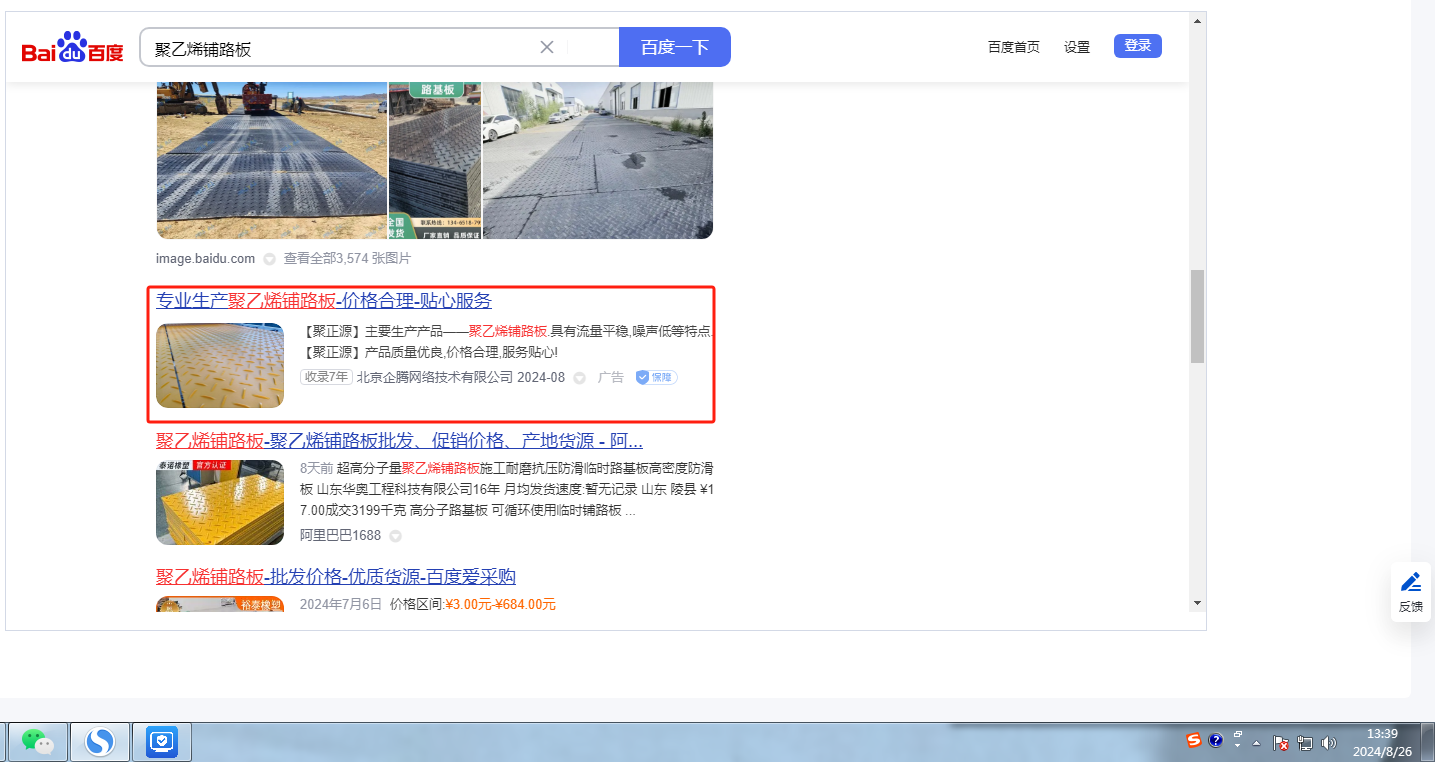Expand the arrow next to 阿里巴巴1688
1435x762 pixels.
tap(395, 536)
